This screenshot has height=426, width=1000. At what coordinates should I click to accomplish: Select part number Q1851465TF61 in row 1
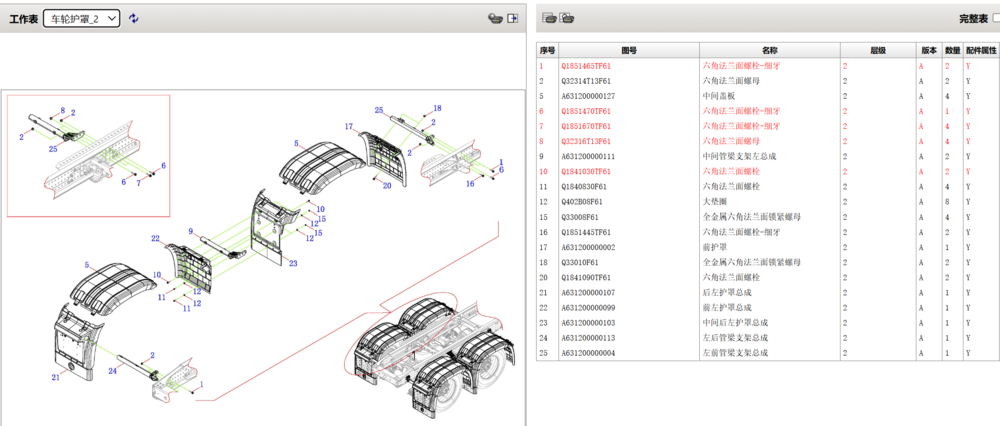[585, 66]
